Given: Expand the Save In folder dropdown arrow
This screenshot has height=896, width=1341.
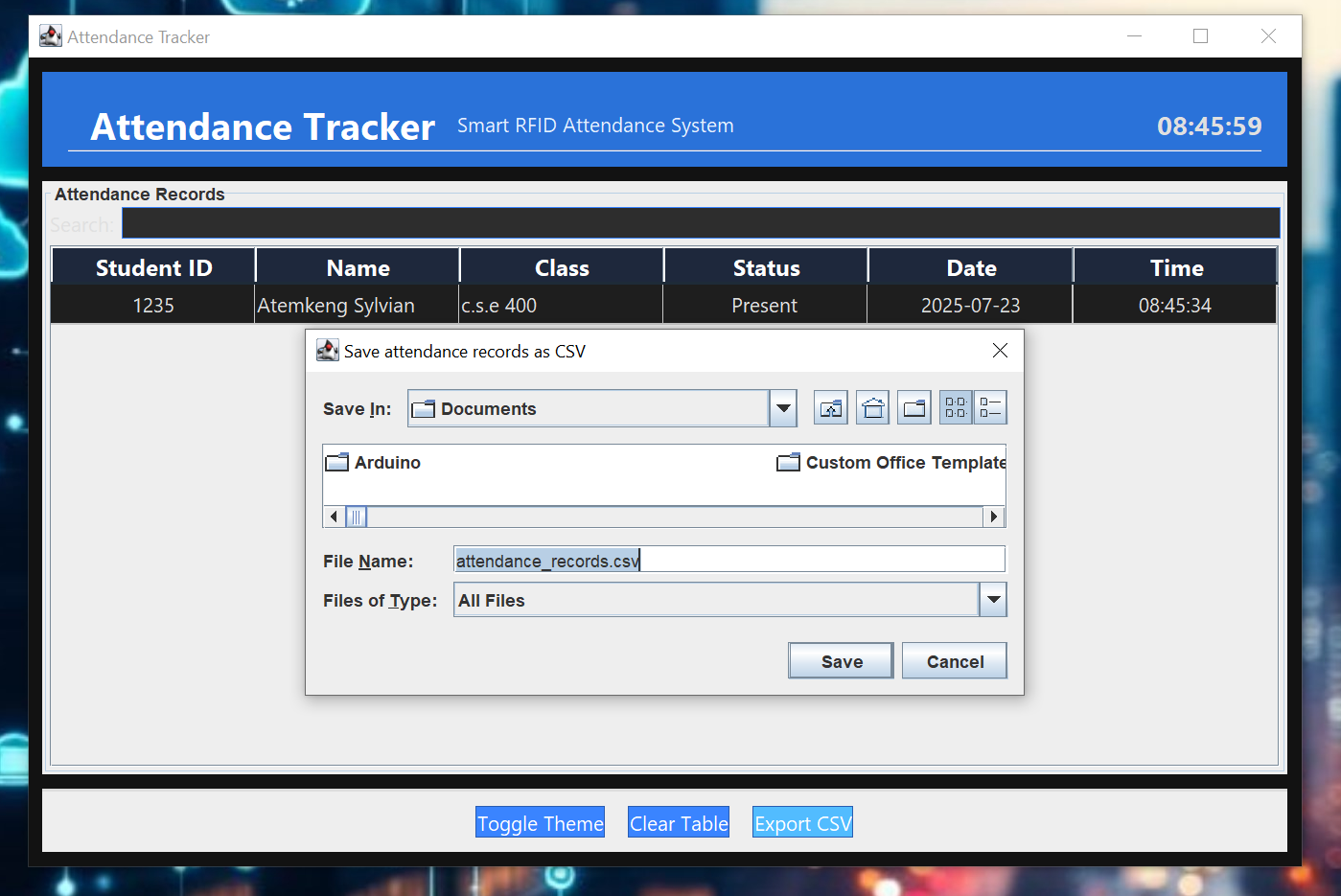Looking at the screenshot, I should [x=783, y=408].
